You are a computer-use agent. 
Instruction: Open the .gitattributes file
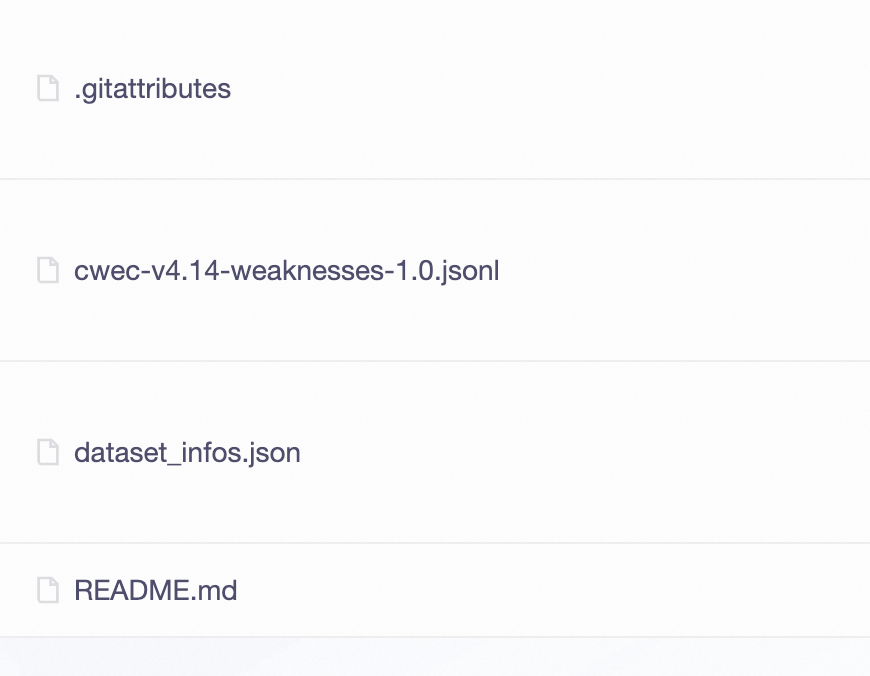[152, 89]
